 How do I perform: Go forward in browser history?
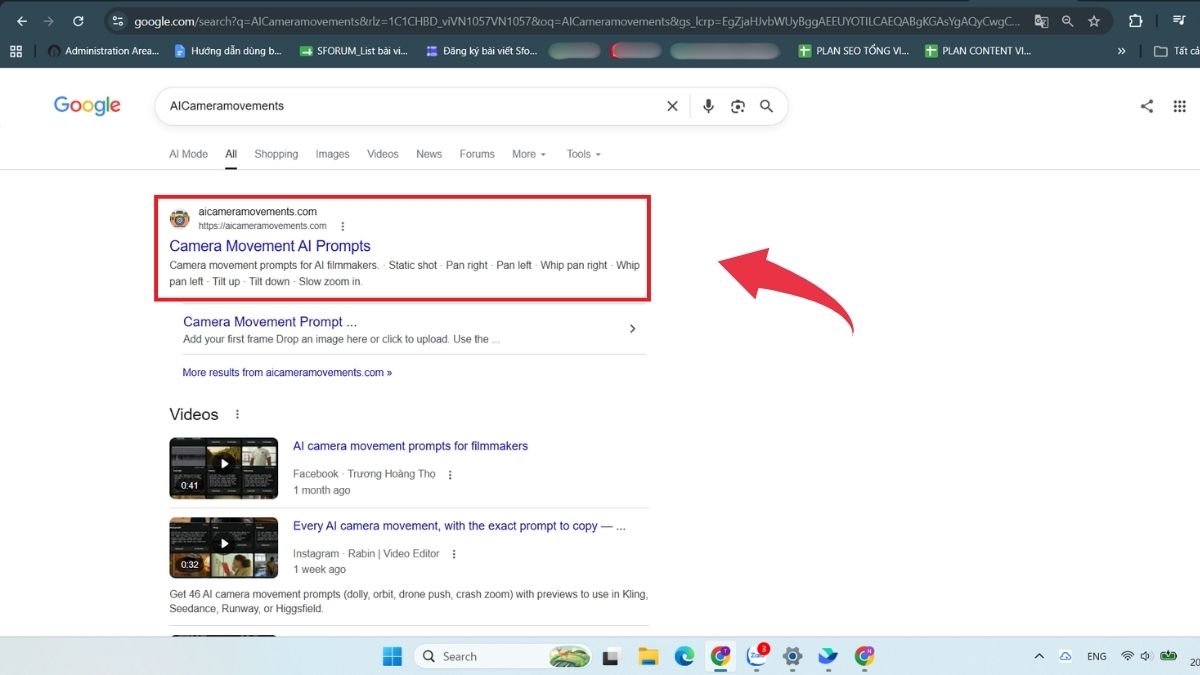49,21
